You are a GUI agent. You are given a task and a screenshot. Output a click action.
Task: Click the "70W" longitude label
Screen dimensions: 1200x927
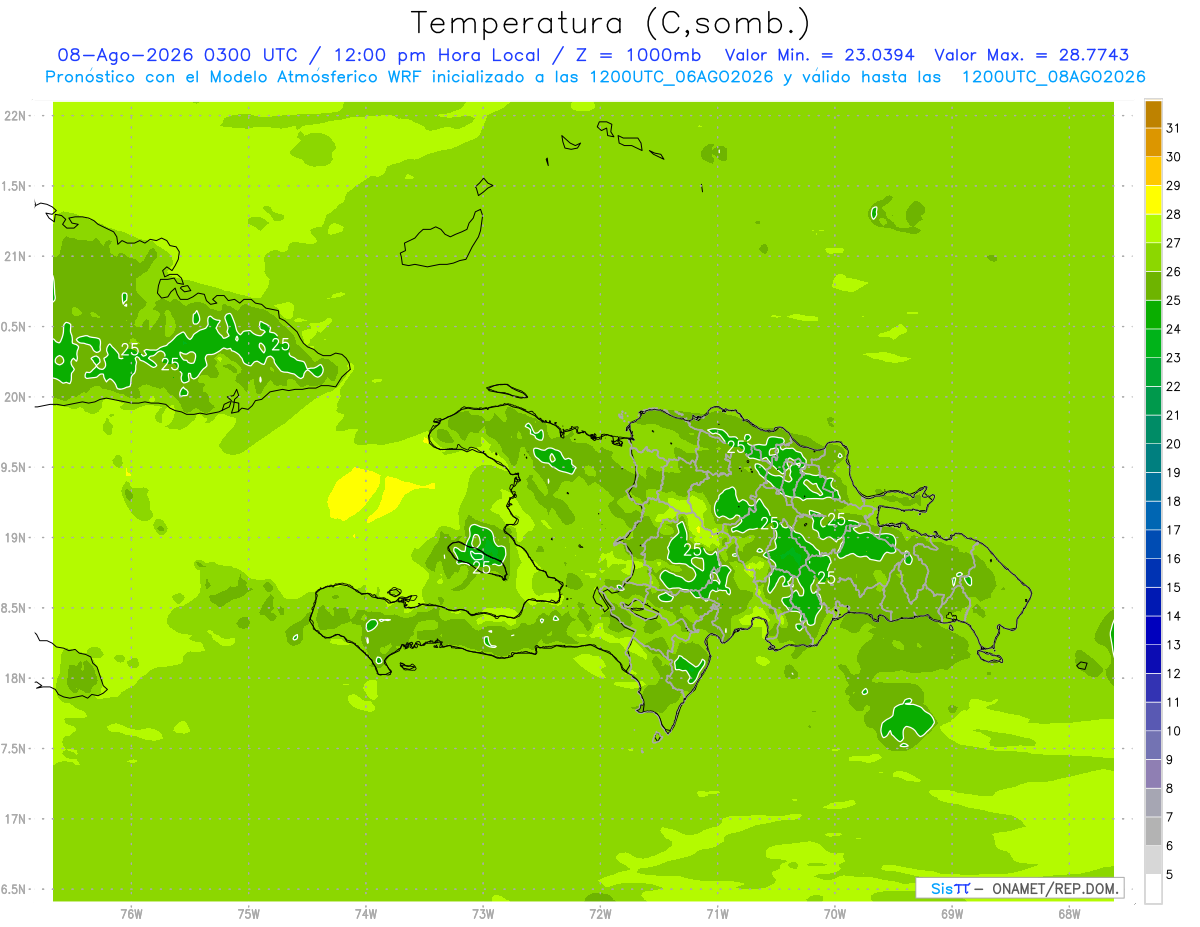(835, 914)
